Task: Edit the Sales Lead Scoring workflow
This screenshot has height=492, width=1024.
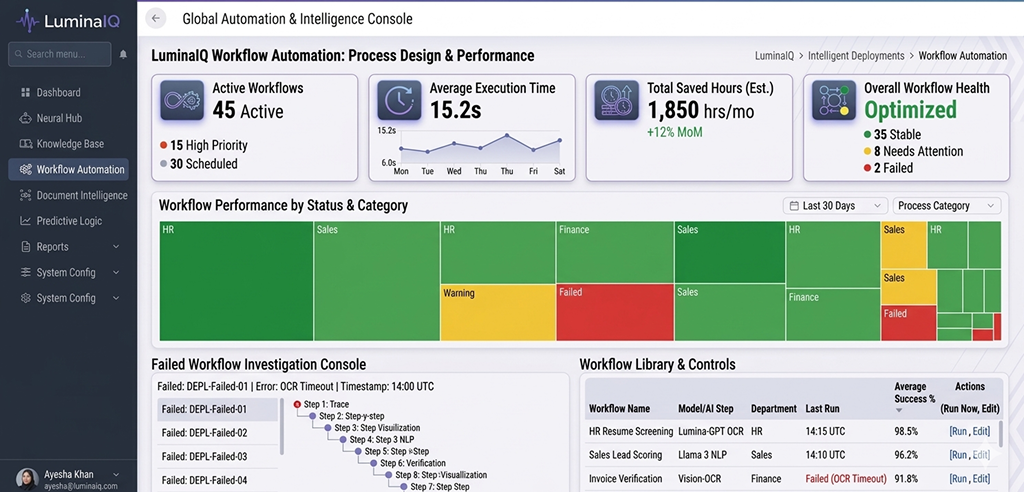Action: 981,454
